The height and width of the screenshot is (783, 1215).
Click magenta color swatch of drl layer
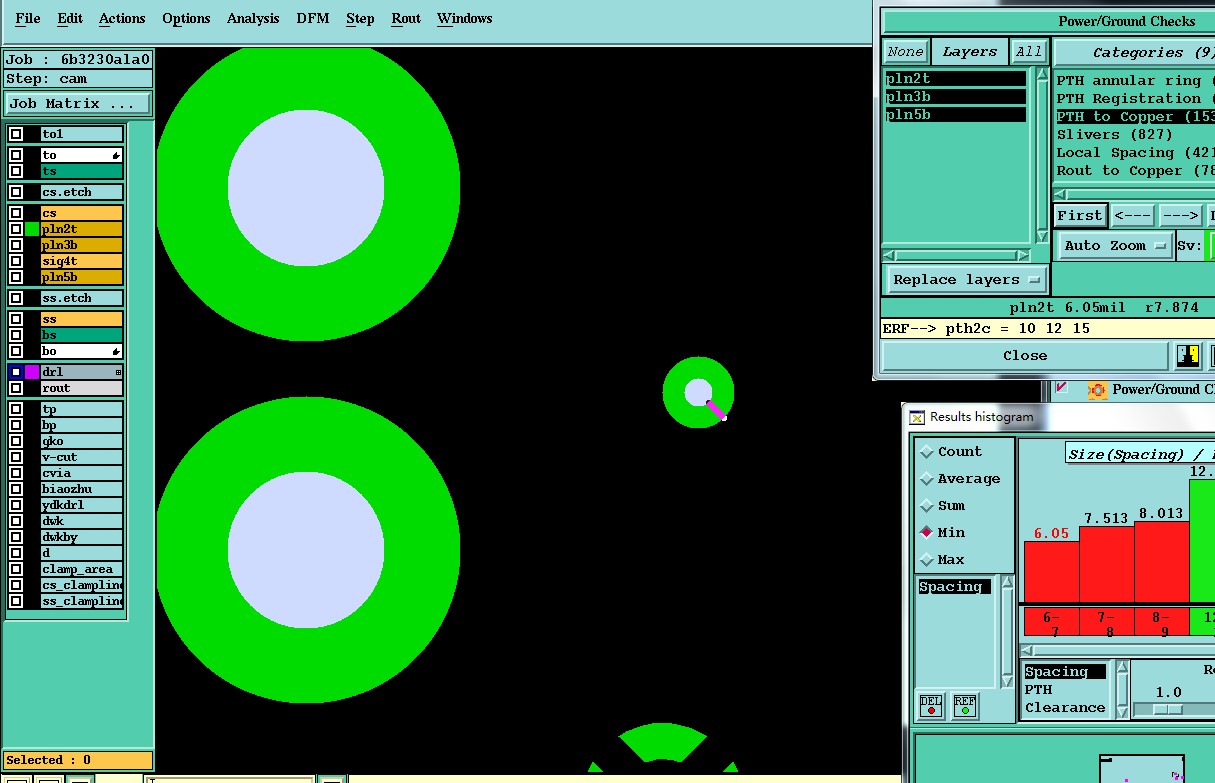32,372
